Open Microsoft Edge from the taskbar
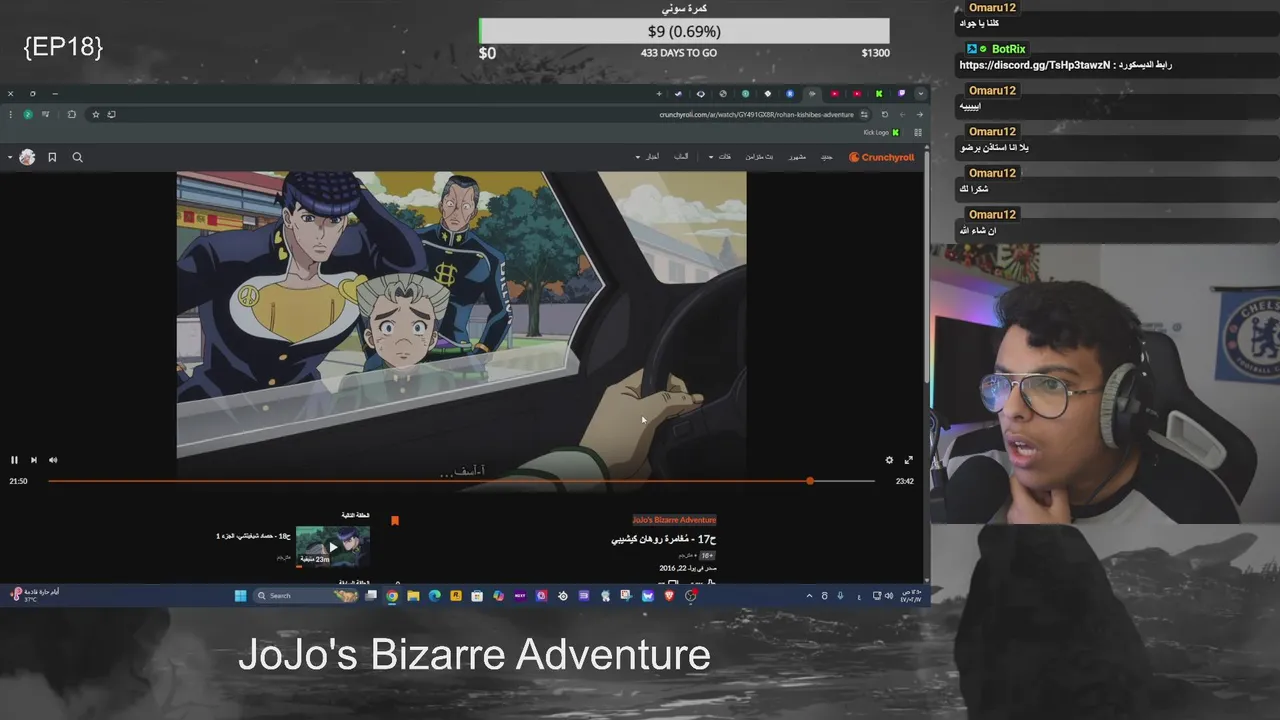 click(x=435, y=595)
